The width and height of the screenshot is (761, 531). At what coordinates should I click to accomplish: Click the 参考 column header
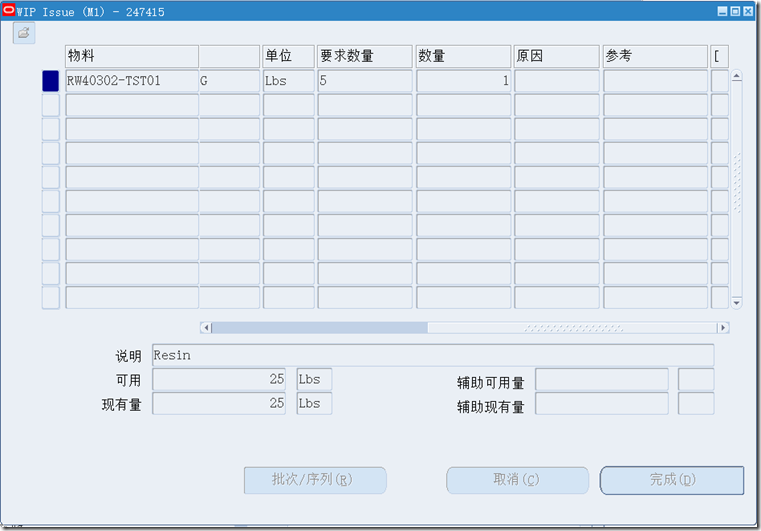click(x=655, y=56)
